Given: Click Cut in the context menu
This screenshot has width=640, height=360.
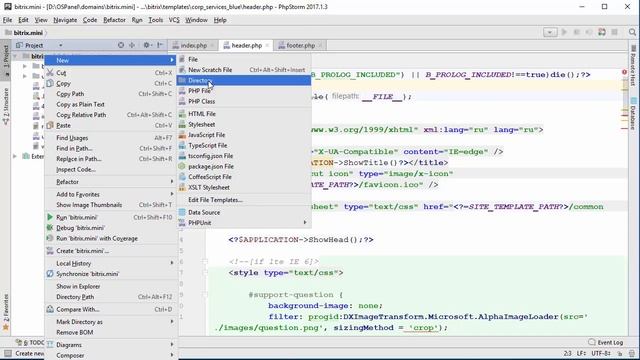Looking at the screenshot, I should click(x=110, y=73).
